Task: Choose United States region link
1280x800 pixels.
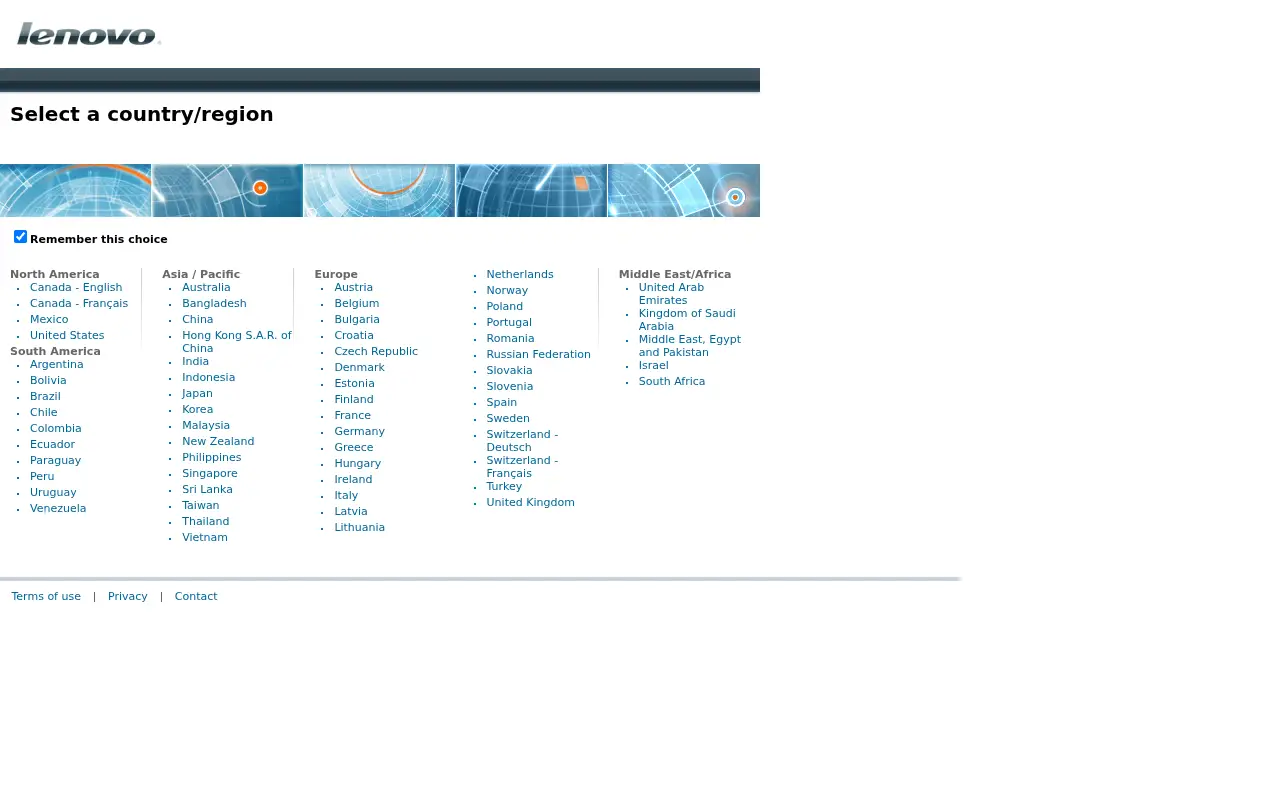Action: tap(67, 336)
